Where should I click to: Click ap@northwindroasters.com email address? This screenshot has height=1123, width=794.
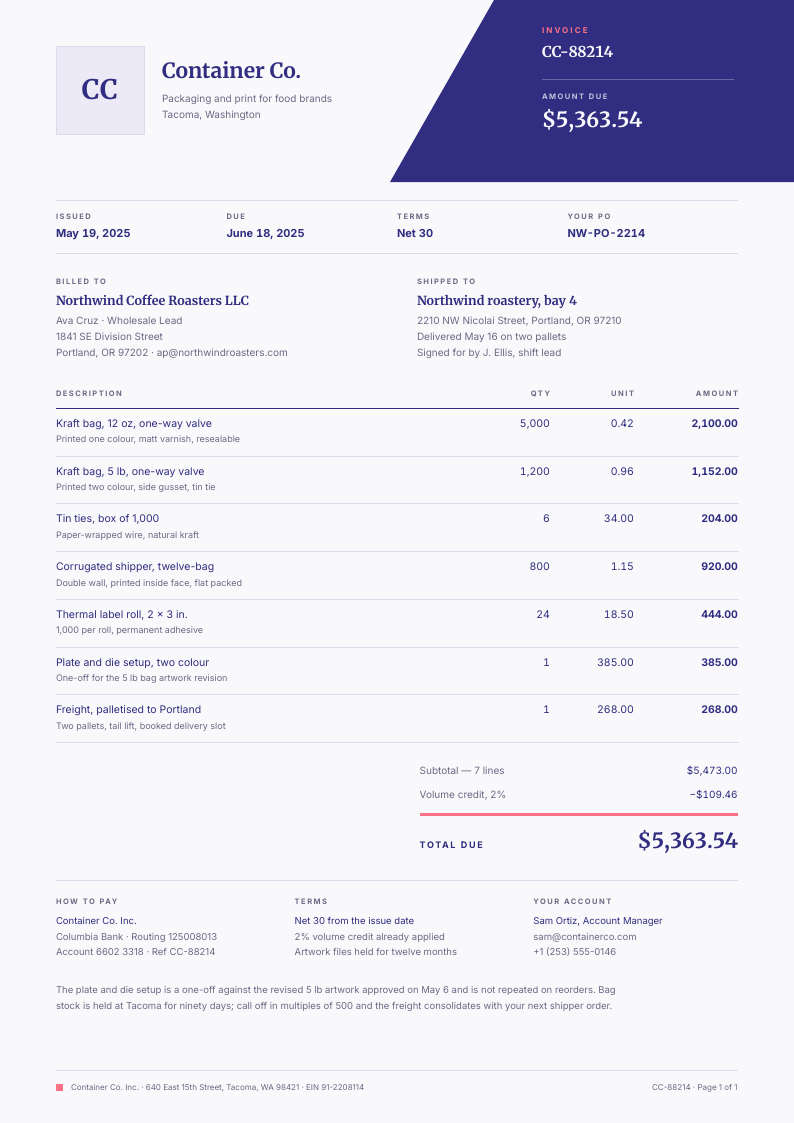point(222,352)
